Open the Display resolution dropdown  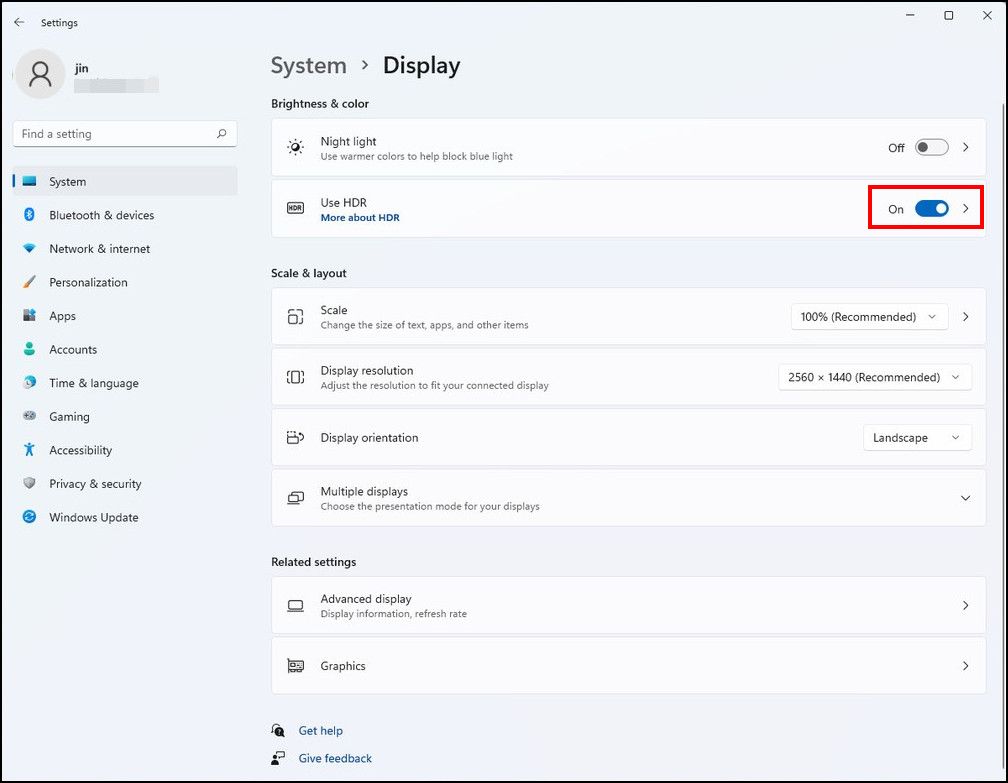(x=874, y=377)
